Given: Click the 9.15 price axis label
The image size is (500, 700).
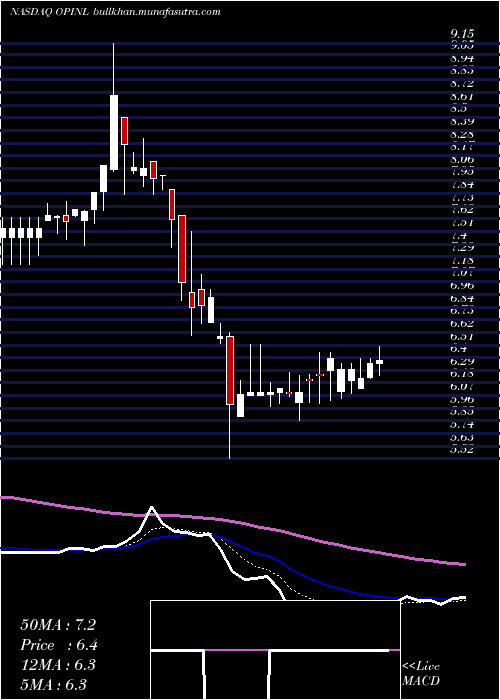Looking at the screenshot, I should [x=462, y=33].
